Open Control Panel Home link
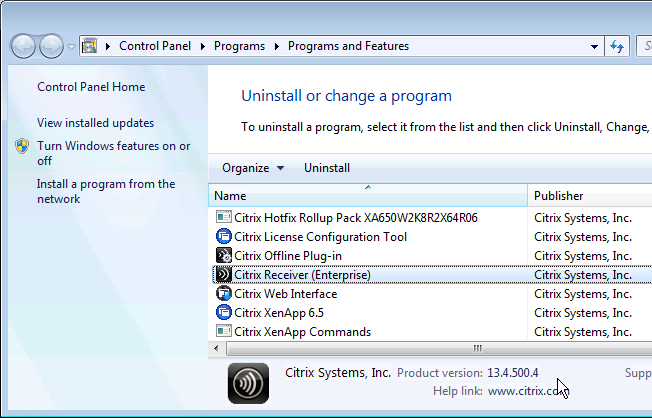The height and width of the screenshot is (418, 652). [x=91, y=87]
